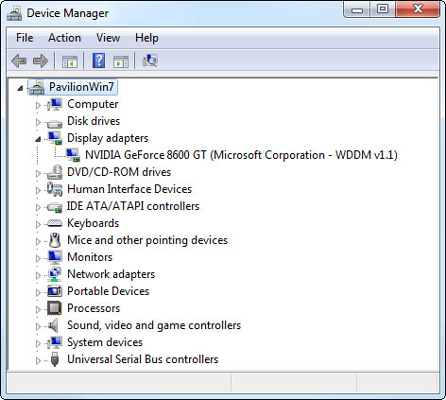The width and height of the screenshot is (446, 400).
Task: Click the NVIDIA GeForce 8600 GT icon
Action: pos(73,155)
